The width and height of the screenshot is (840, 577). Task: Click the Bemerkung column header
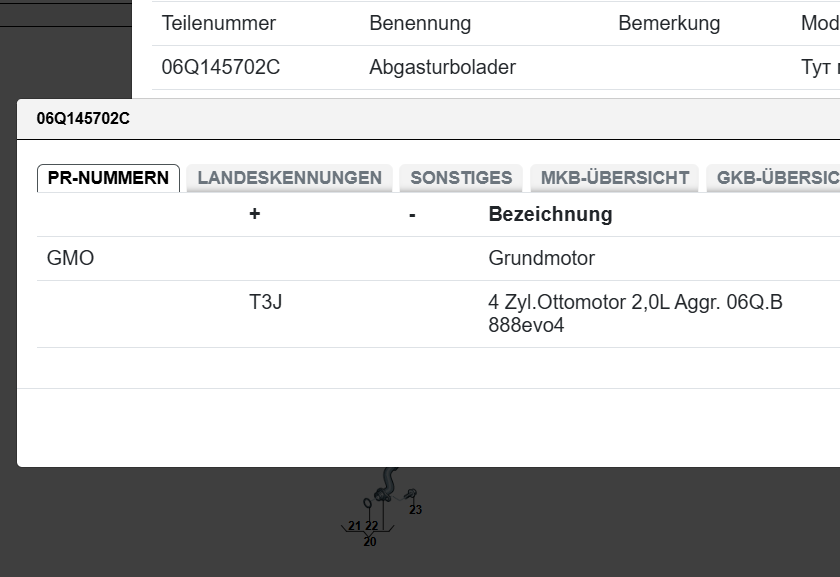(x=669, y=23)
